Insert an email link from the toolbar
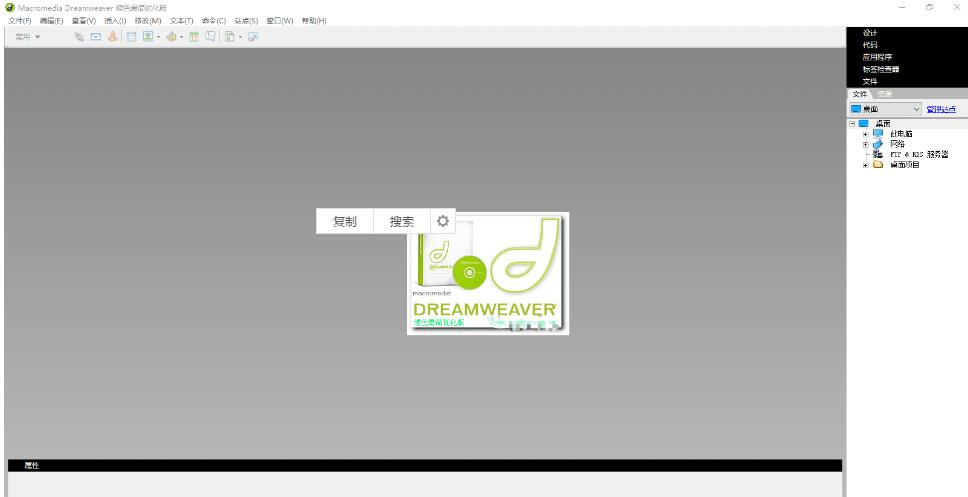The image size is (968, 497). pyautogui.click(x=96, y=37)
